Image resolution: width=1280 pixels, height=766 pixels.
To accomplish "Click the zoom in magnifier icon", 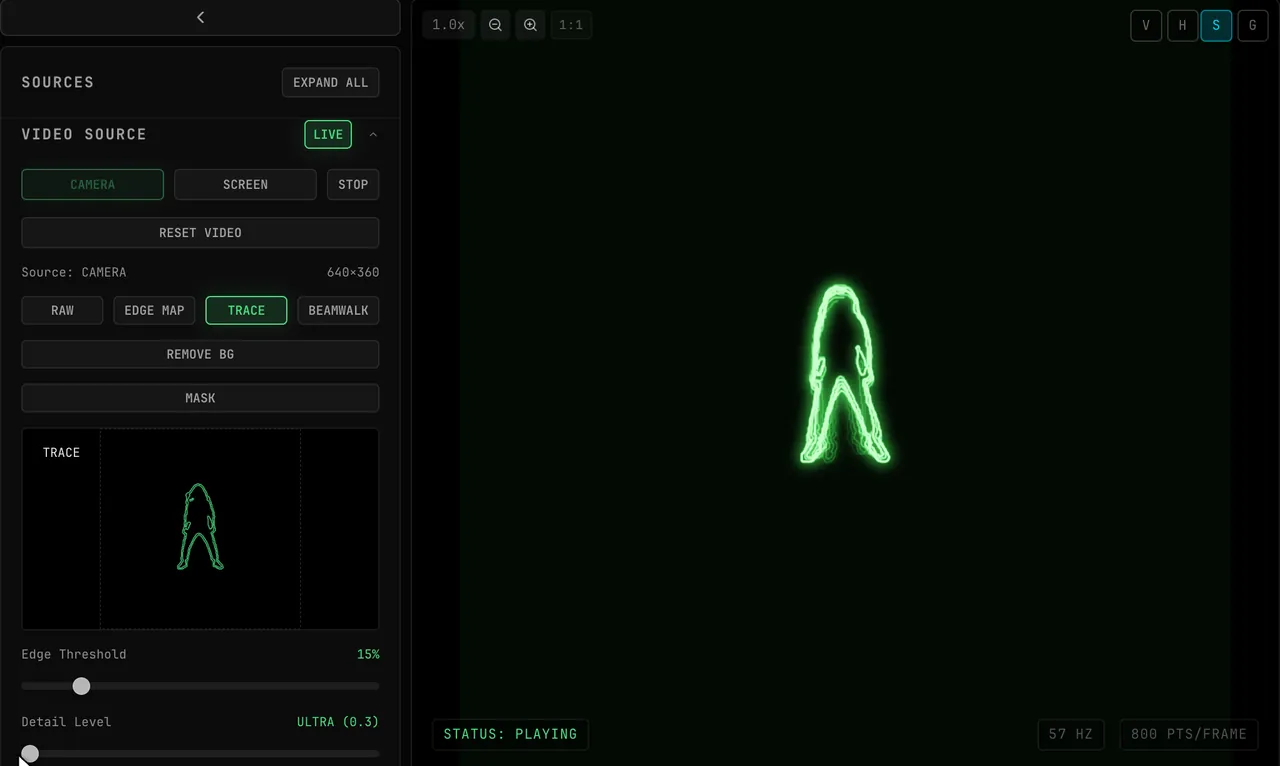I will click(x=530, y=25).
